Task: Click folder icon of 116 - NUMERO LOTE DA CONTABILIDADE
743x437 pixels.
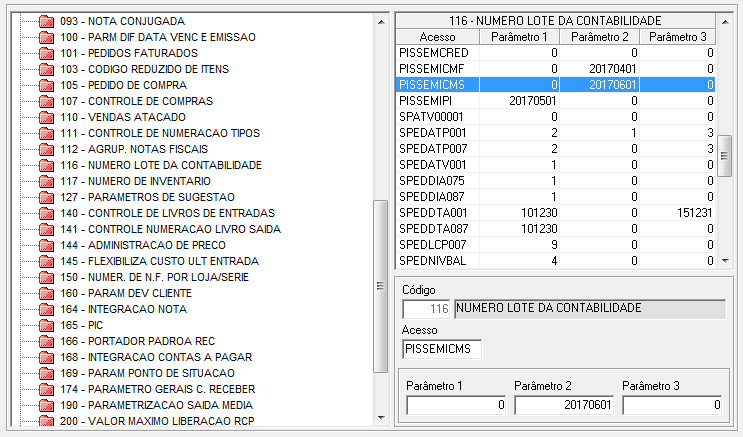Action: (46, 165)
